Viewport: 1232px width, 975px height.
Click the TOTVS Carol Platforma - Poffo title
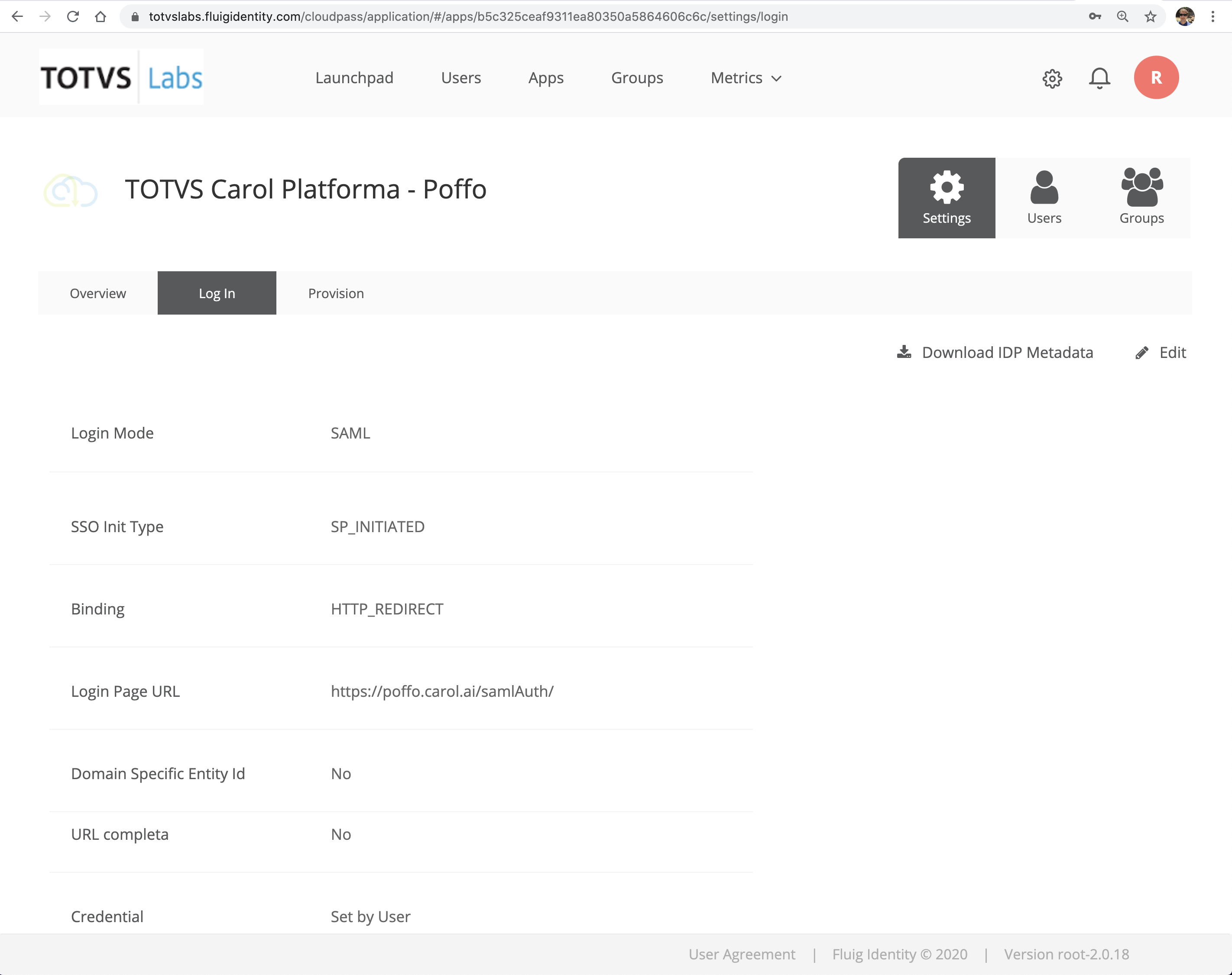click(305, 189)
